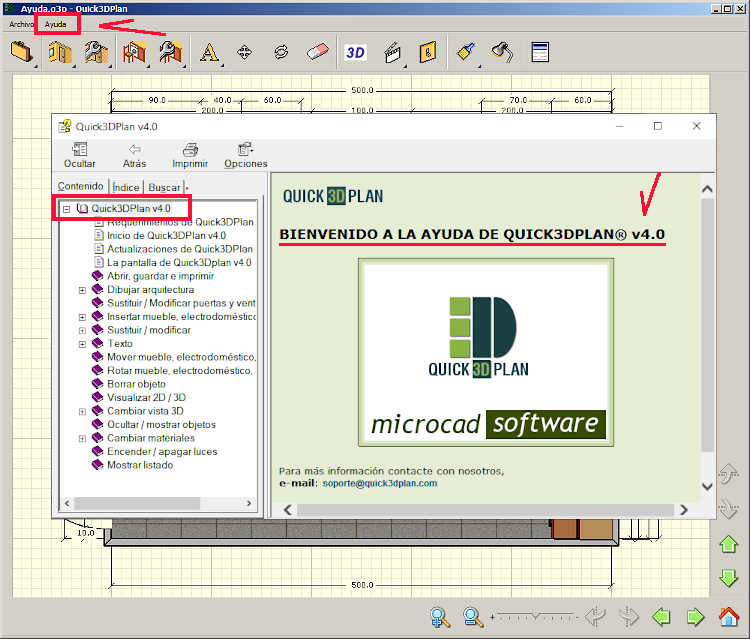Viewport: 750px width, 639px height.
Task: Click soporte@quick3dplan.com email link
Action: (380, 483)
